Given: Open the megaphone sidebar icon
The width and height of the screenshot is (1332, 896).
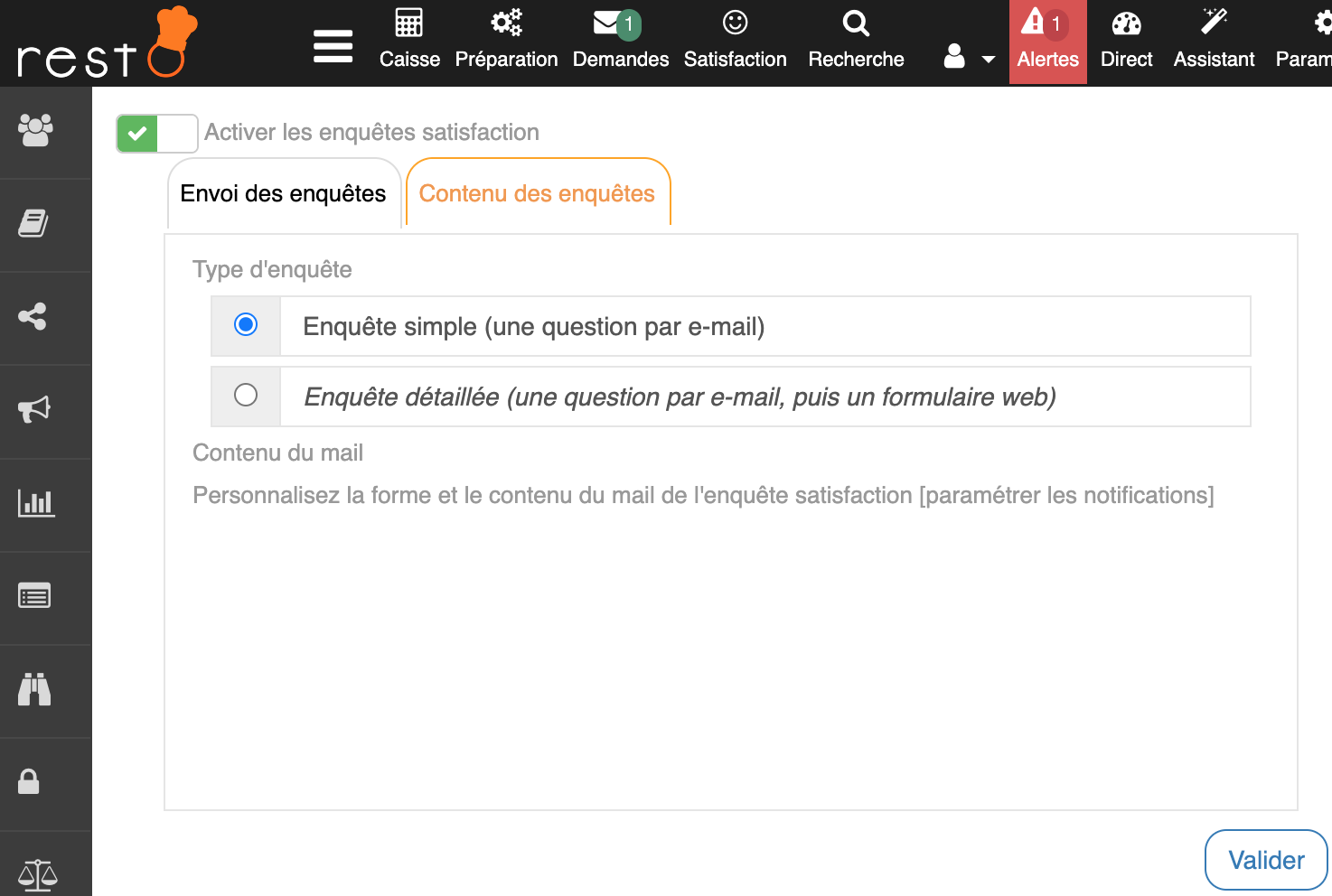Looking at the screenshot, I should click(35, 409).
